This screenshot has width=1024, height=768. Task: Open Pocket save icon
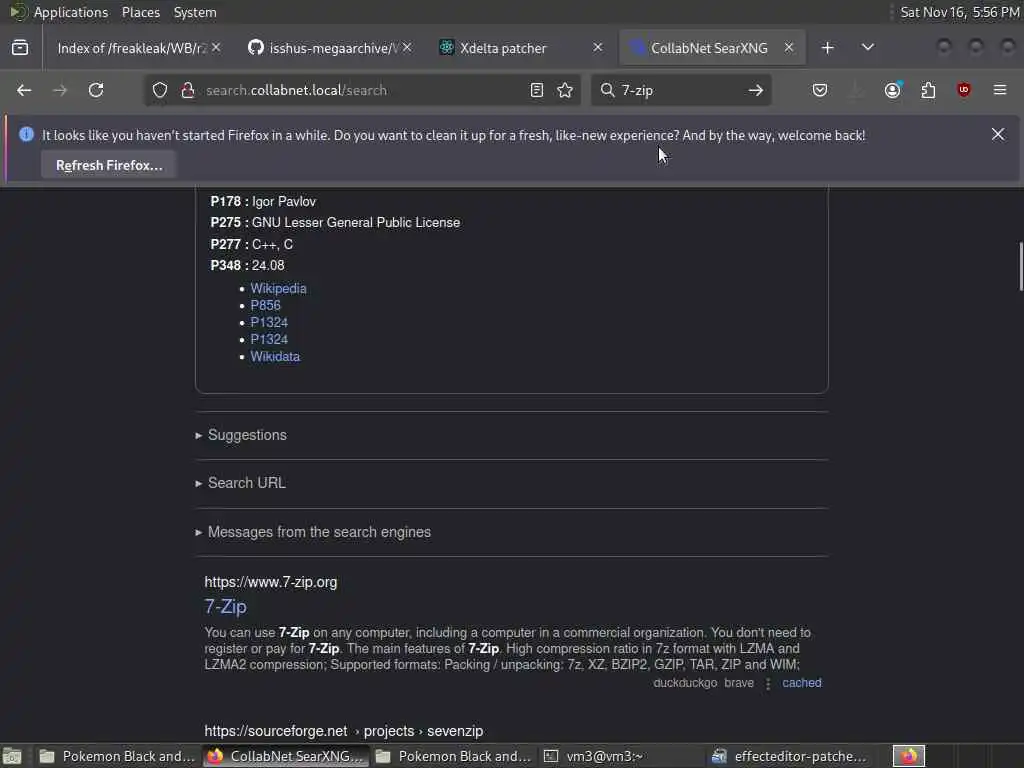coord(820,90)
